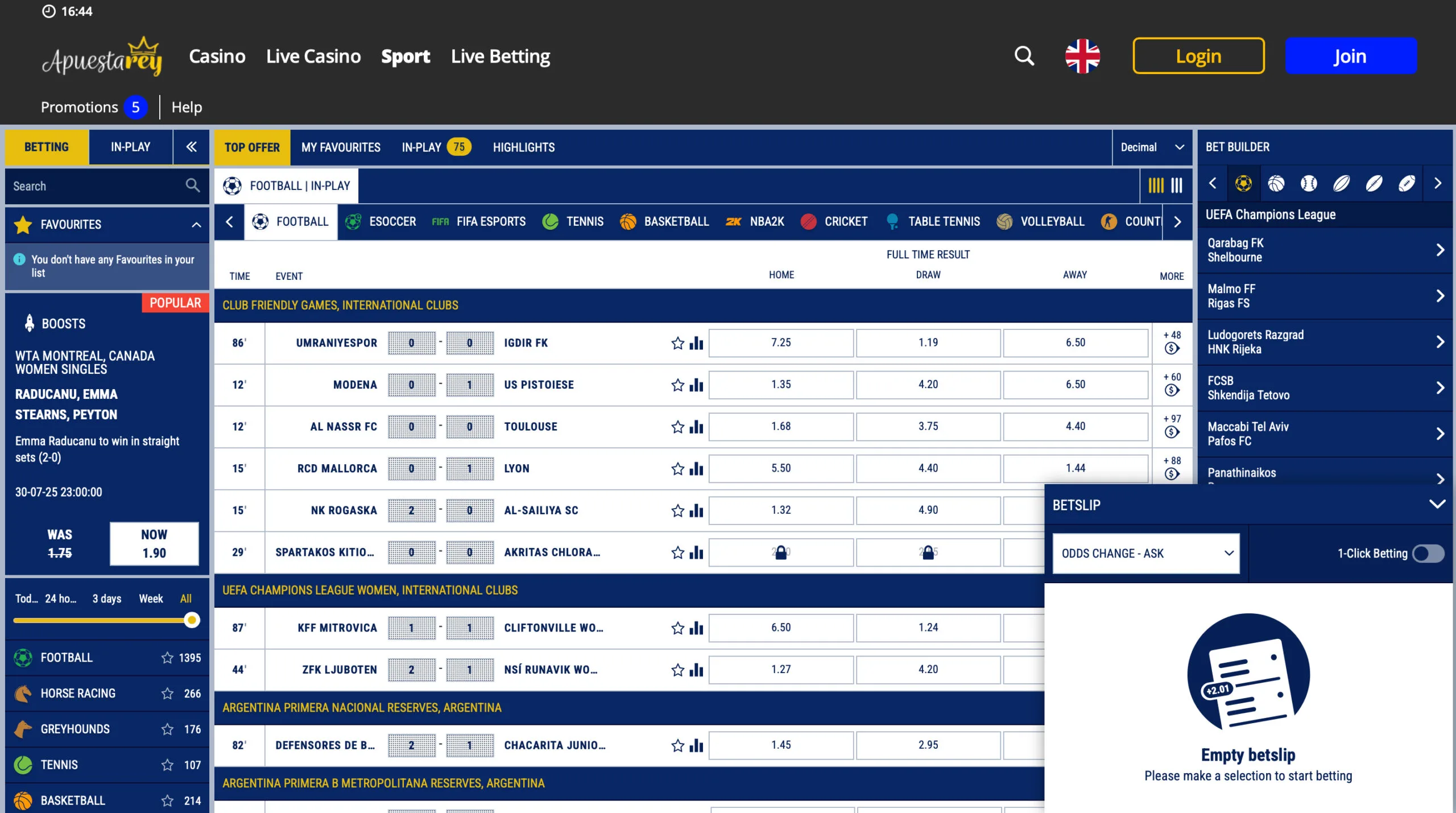1456x813 pixels.
Task: Open the Decimal odds format dropdown
Action: point(1152,147)
